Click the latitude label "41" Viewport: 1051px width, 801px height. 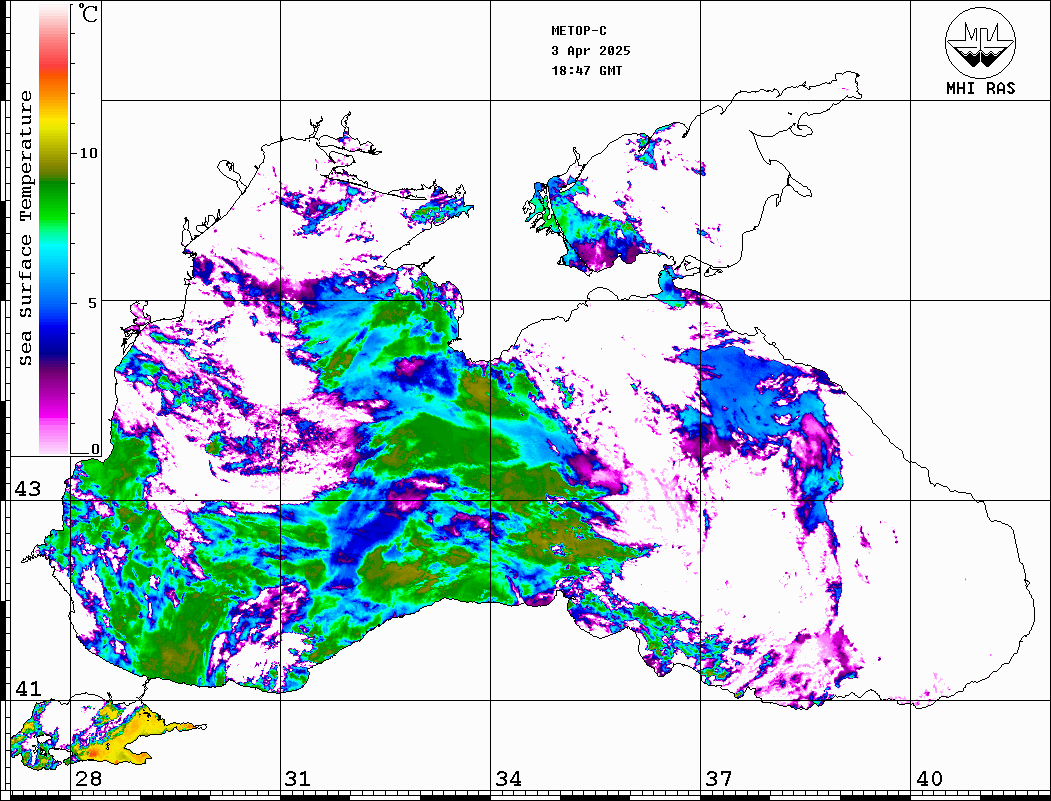point(28,689)
